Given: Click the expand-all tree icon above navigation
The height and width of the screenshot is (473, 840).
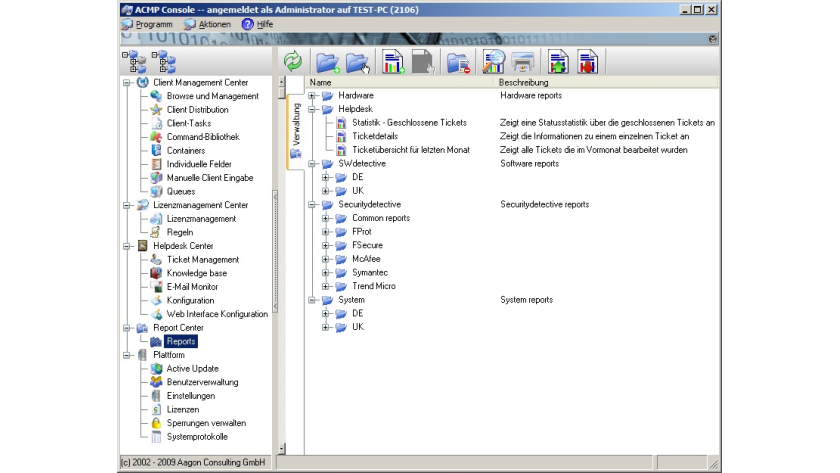Looking at the screenshot, I should (x=131, y=62).
